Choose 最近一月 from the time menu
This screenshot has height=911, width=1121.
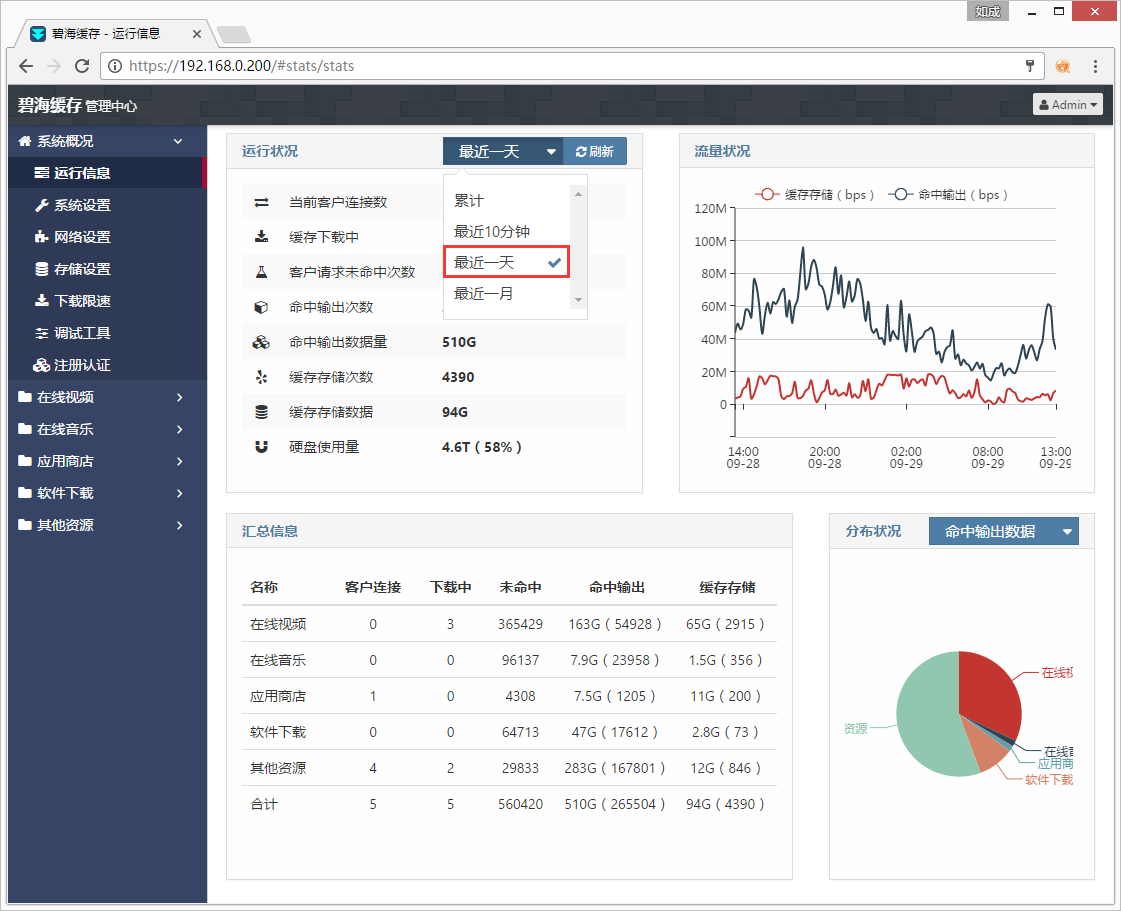click(x=484, y=293)
